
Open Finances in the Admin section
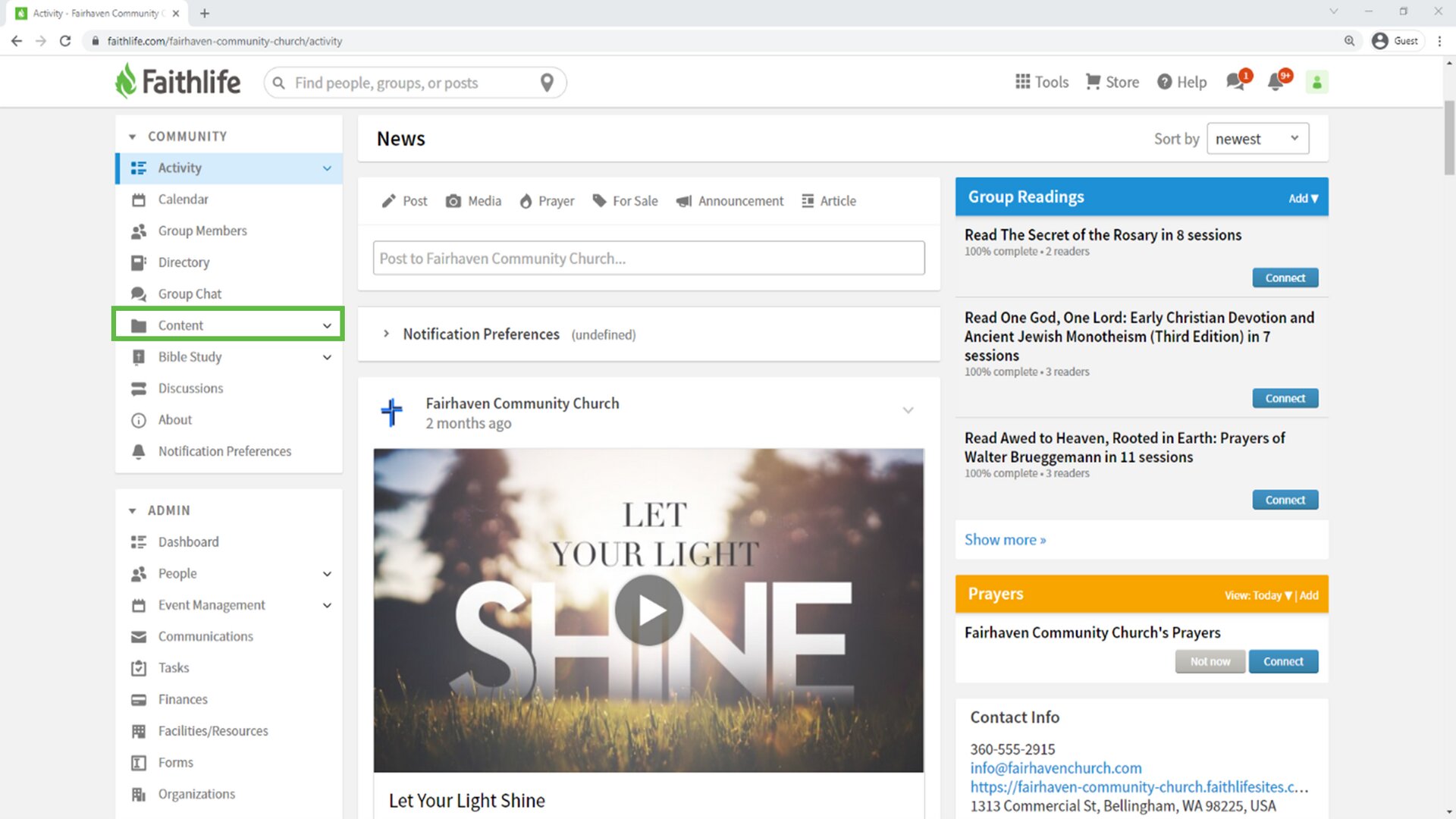[229, 699]
